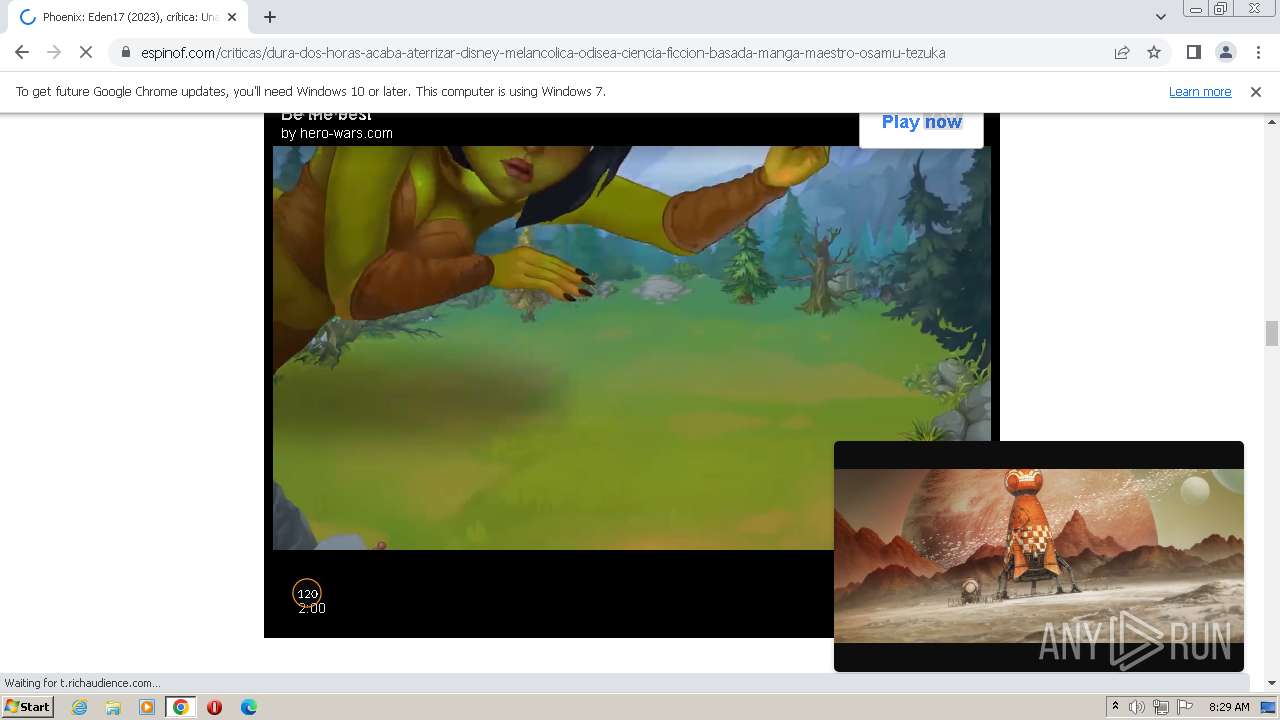This screenshot has width=1280, height=720.
Task: Open Windows Media Player from taskbar
Action: [147, 707]
